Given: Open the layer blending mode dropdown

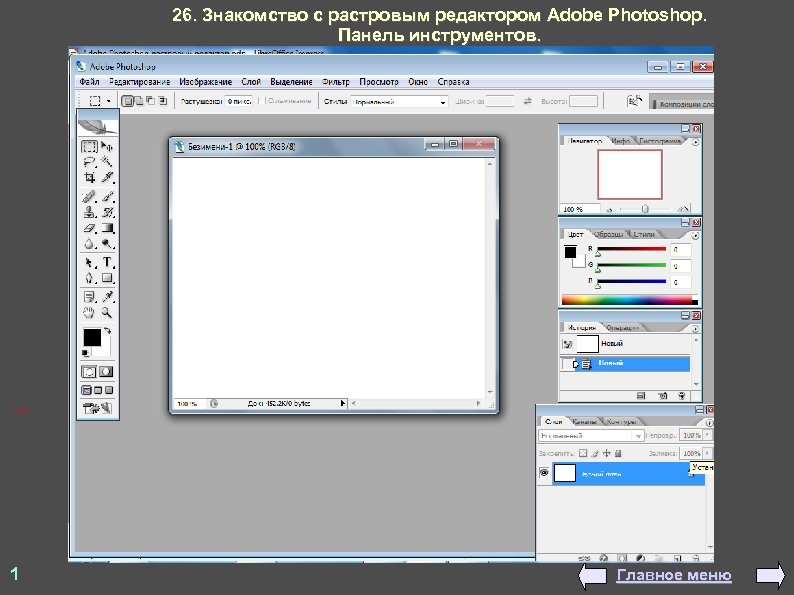Looking at the screenshot, I should coord(591,435).
